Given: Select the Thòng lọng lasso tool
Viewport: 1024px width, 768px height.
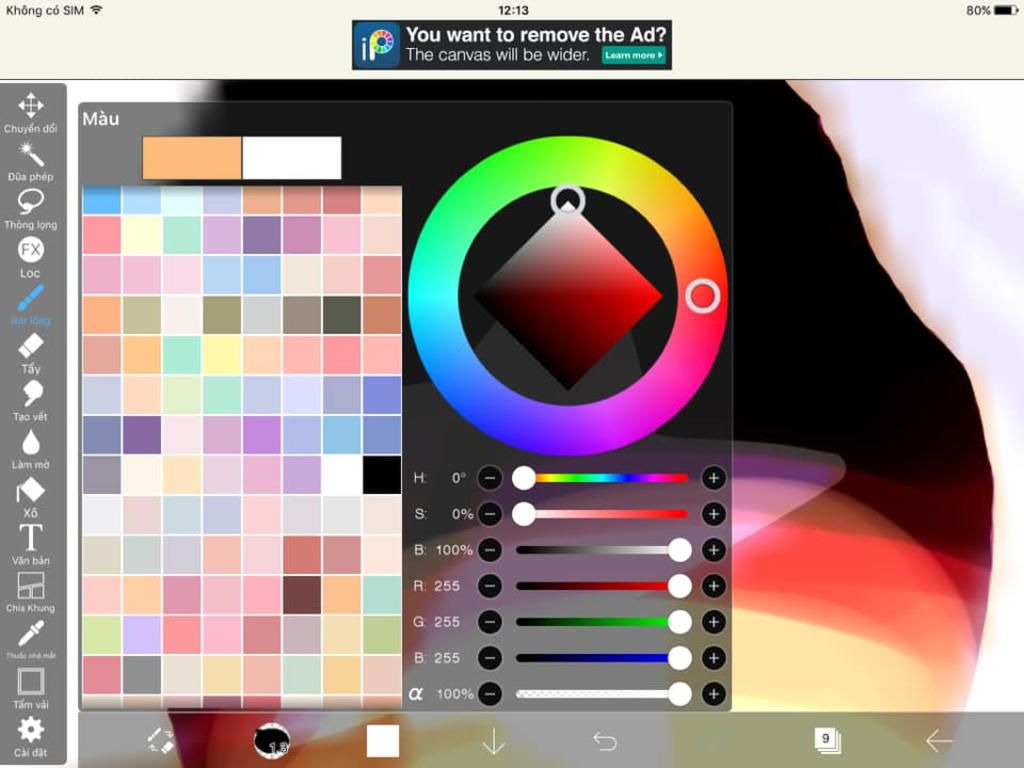Looking at the screenshot, I should [31, 209].
